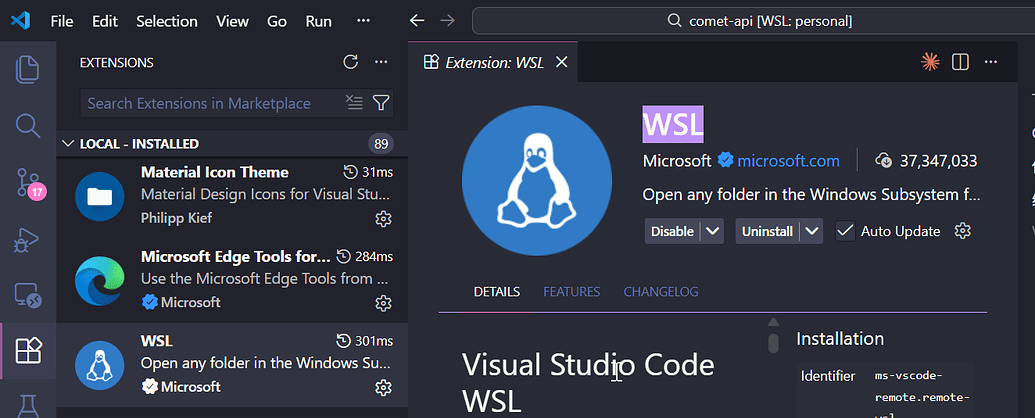Click the Microsoft publisher name
The height and width of the screenshot is (418, 1035).
pyautogui.click(x=677, y=160)
